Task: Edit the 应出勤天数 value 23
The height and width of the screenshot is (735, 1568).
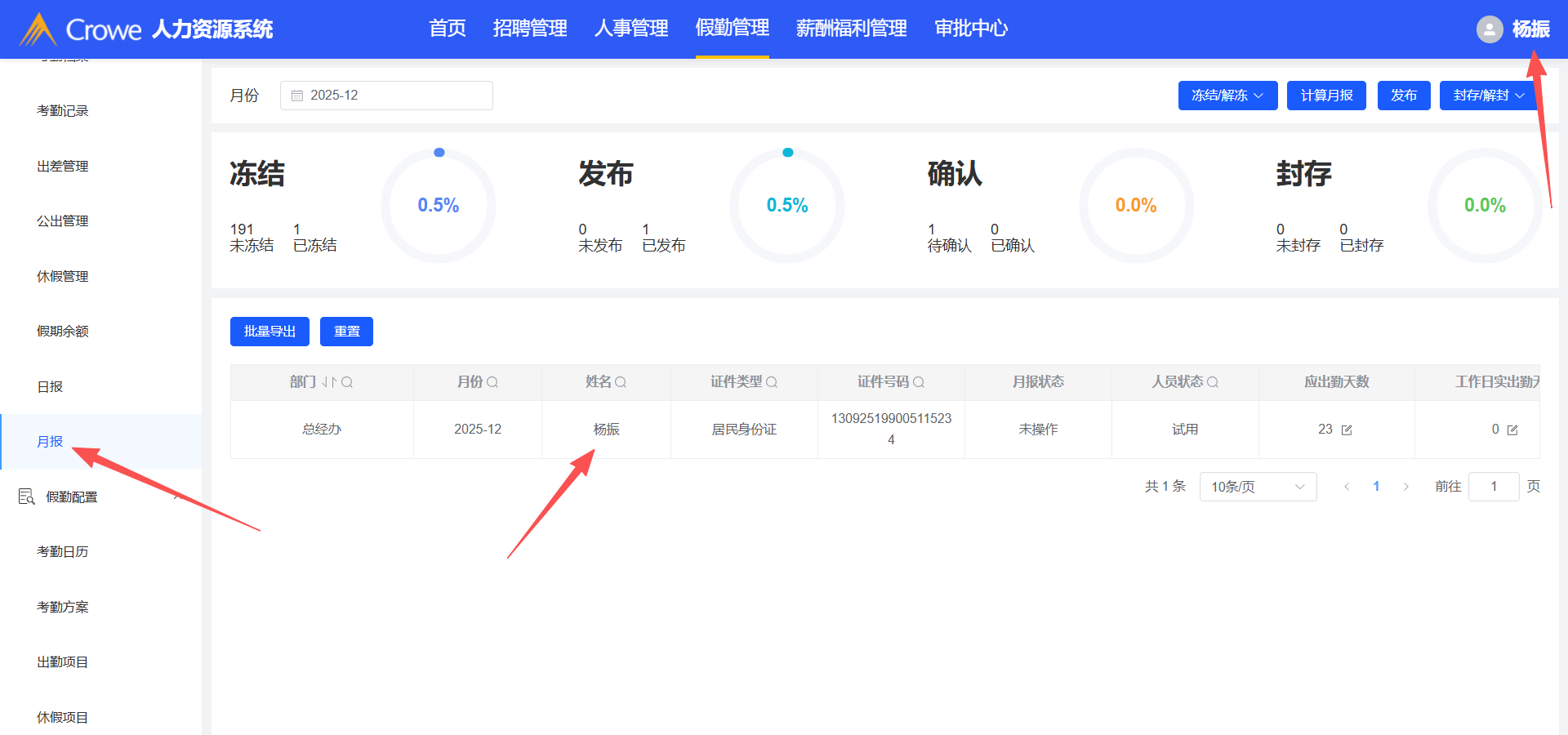Action: [1347, 430]
